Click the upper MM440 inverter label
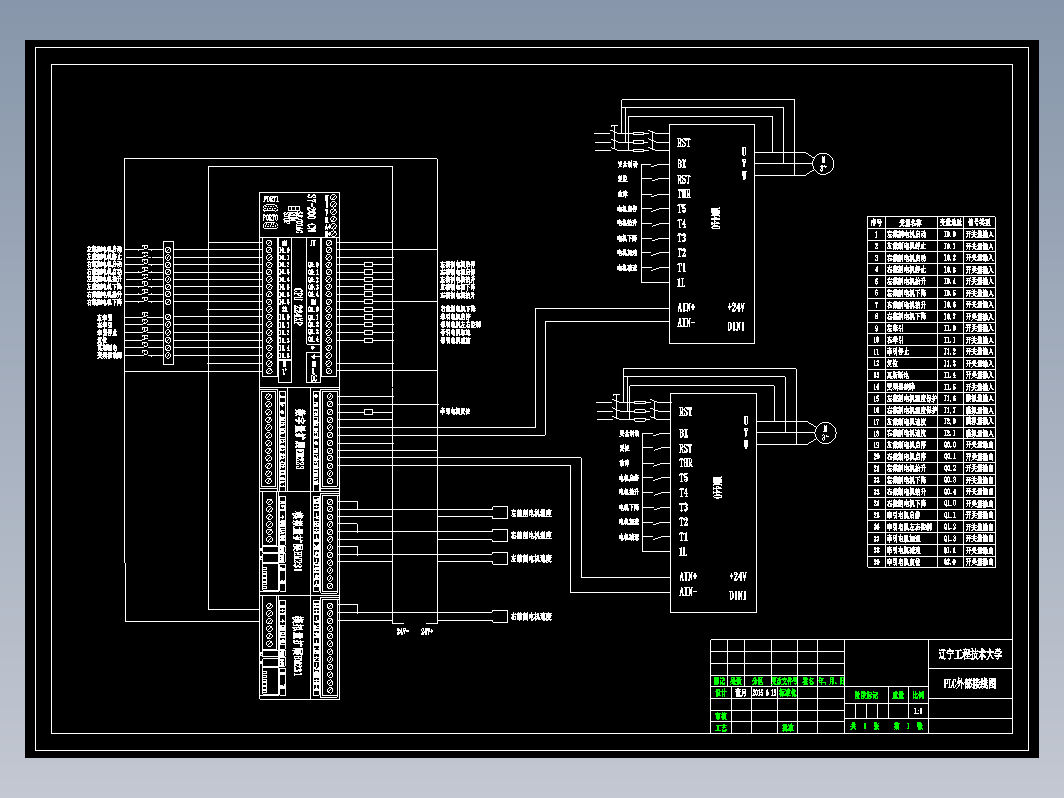 click(x=716, y=218)
